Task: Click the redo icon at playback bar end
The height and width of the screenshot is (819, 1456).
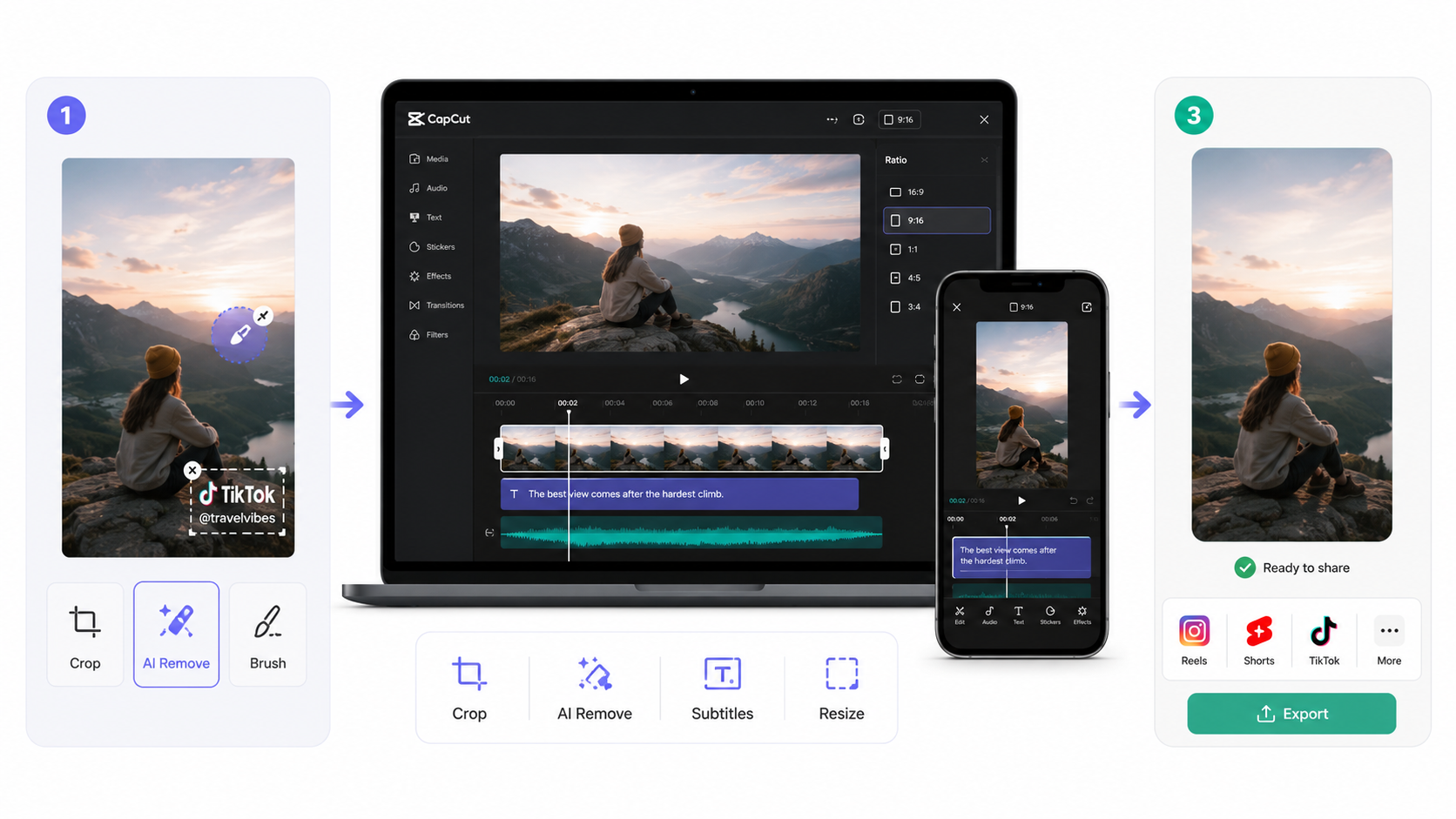Action: [920, 379]
